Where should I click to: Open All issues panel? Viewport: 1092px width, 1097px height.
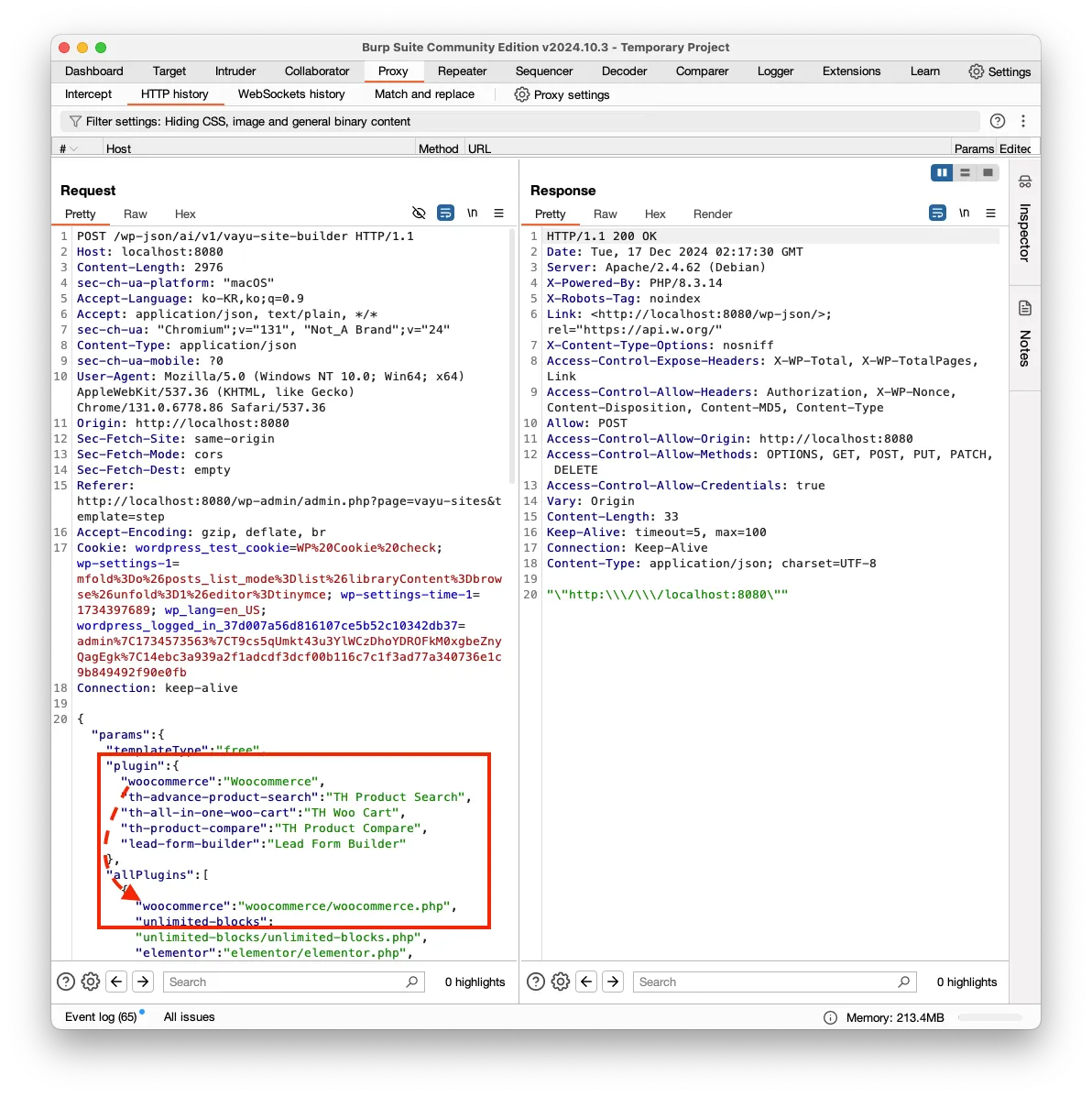point(189,1016)
